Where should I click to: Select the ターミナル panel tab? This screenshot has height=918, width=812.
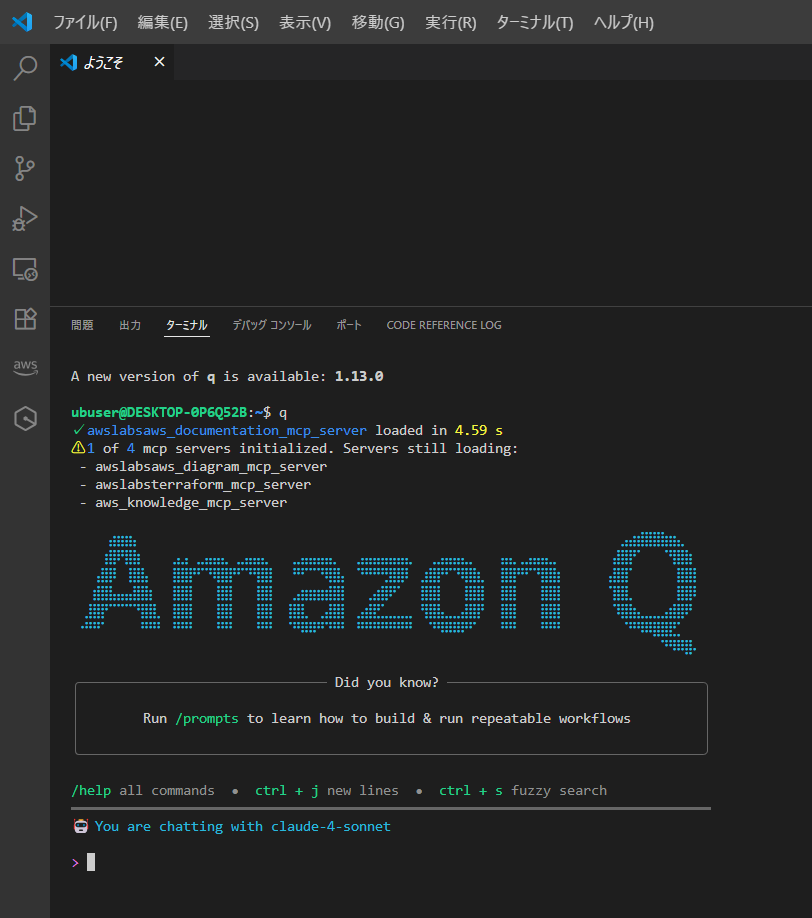(187, 325)
